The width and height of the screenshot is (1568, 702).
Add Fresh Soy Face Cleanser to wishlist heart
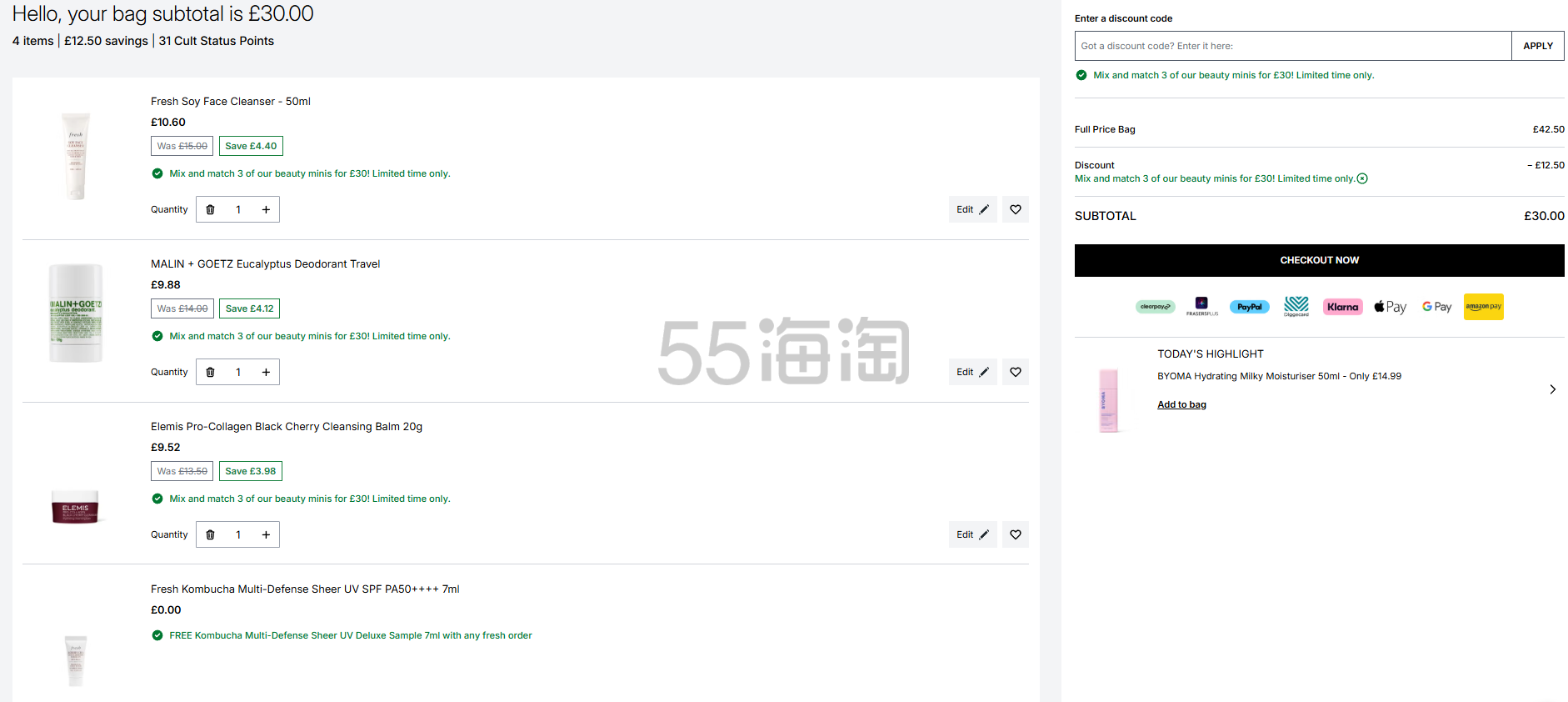pyautogui.click(x=1015, y=209)
